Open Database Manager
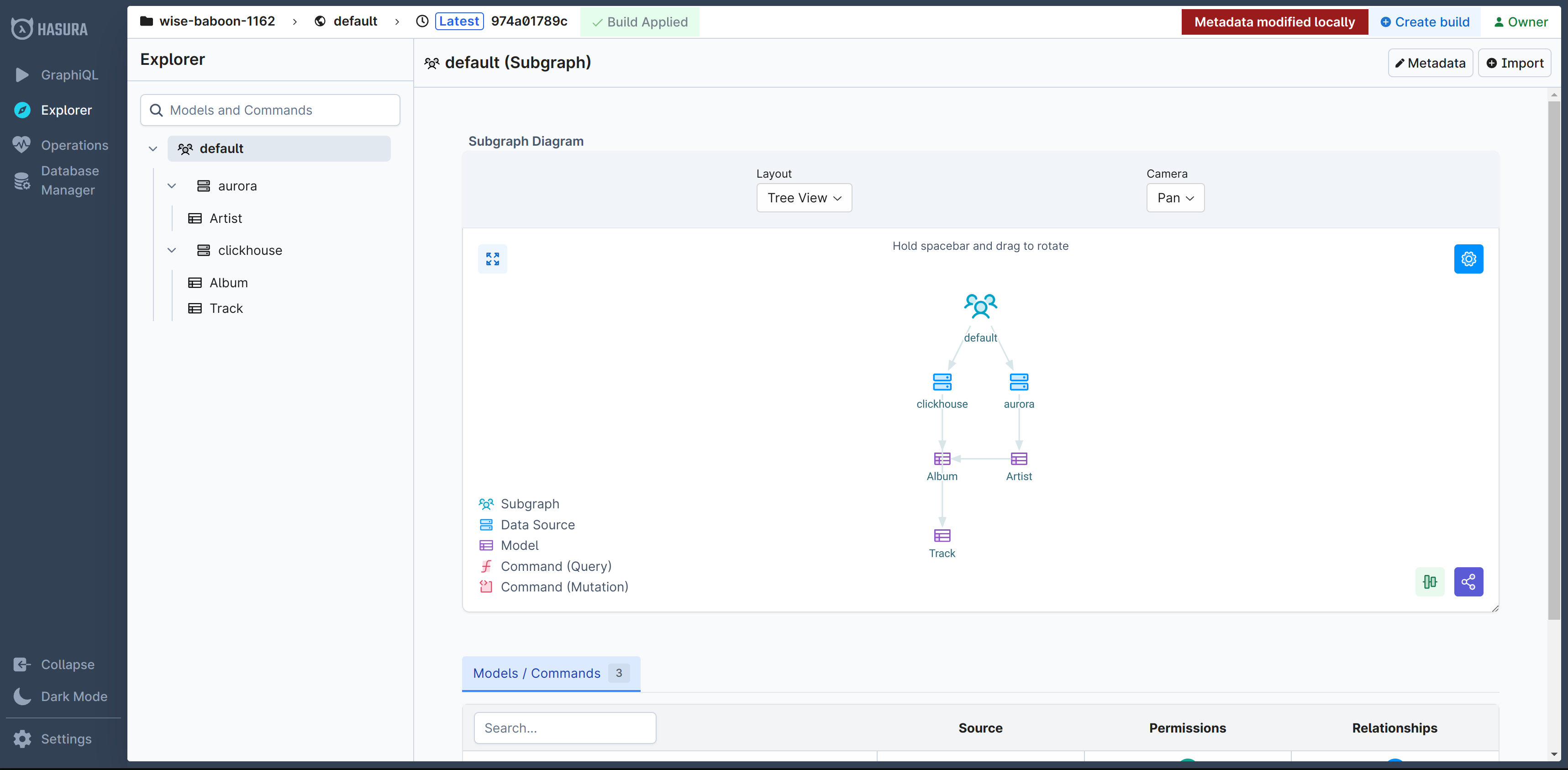The height and width of the screenshot is (770, 1568). click(56, 180)
